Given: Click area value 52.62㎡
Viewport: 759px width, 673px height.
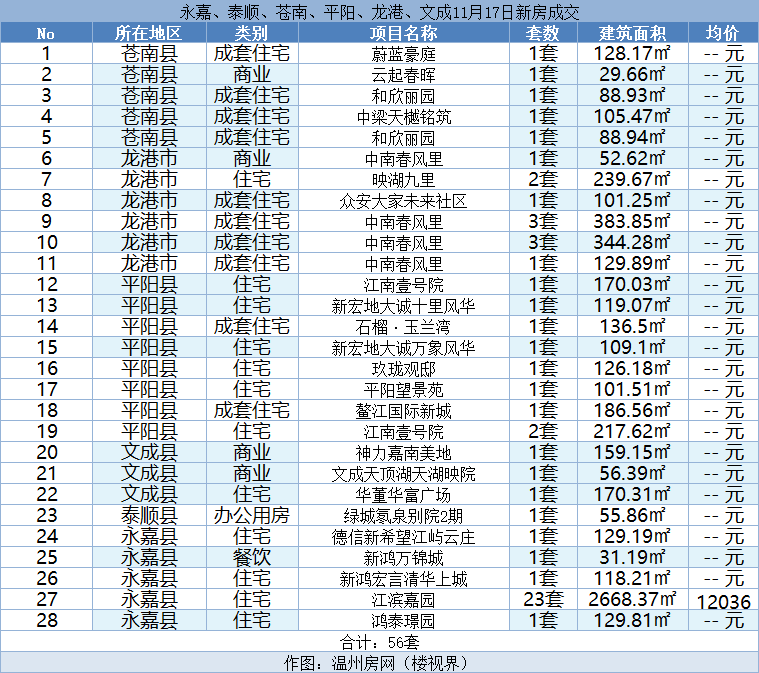Looking at the screenshot, I should point(632,158).
